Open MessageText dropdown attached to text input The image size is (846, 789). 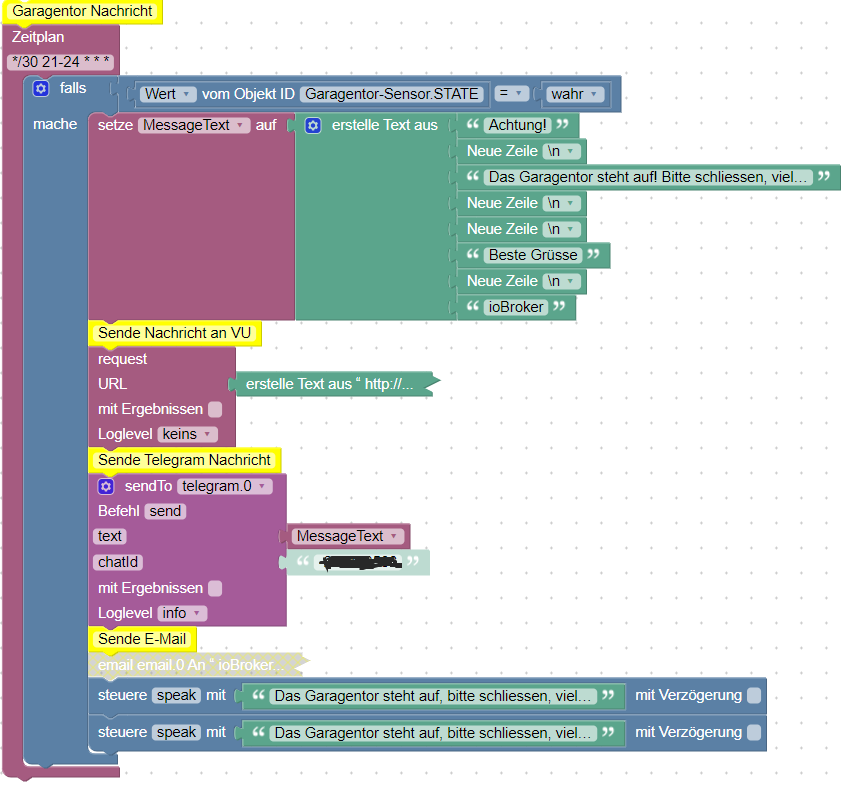[347, 536]
